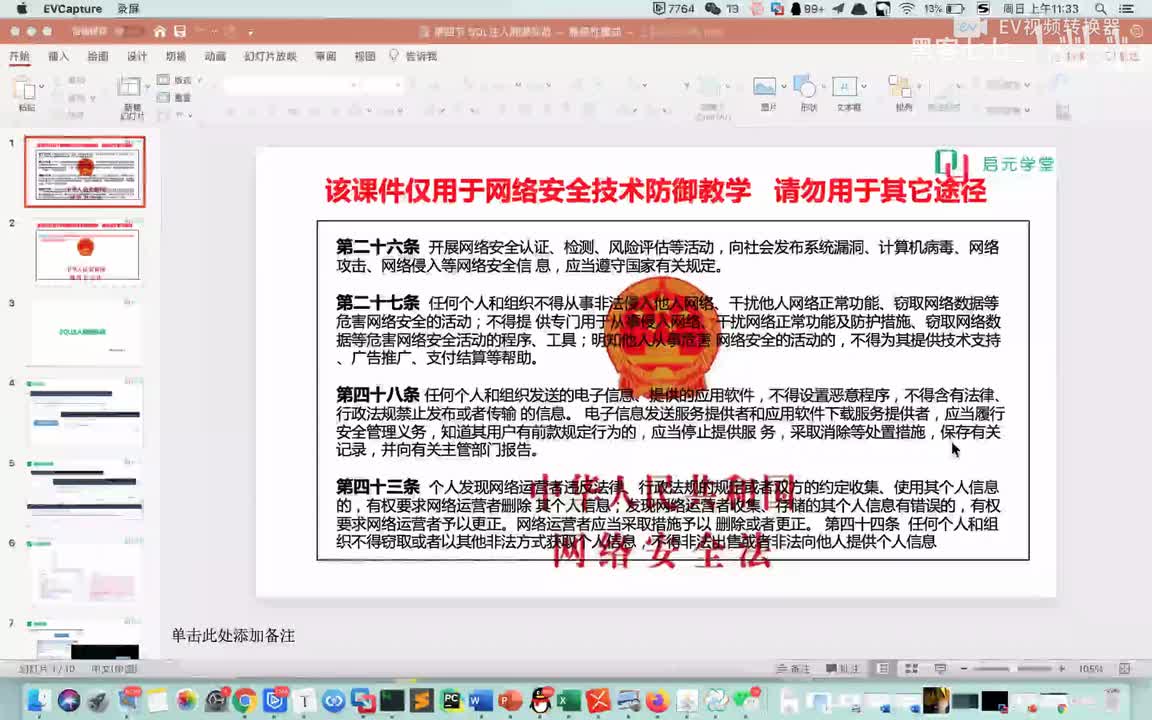
Task: Open the 幻灯片放映 ribbon tab
Action: tap(270, 56)
